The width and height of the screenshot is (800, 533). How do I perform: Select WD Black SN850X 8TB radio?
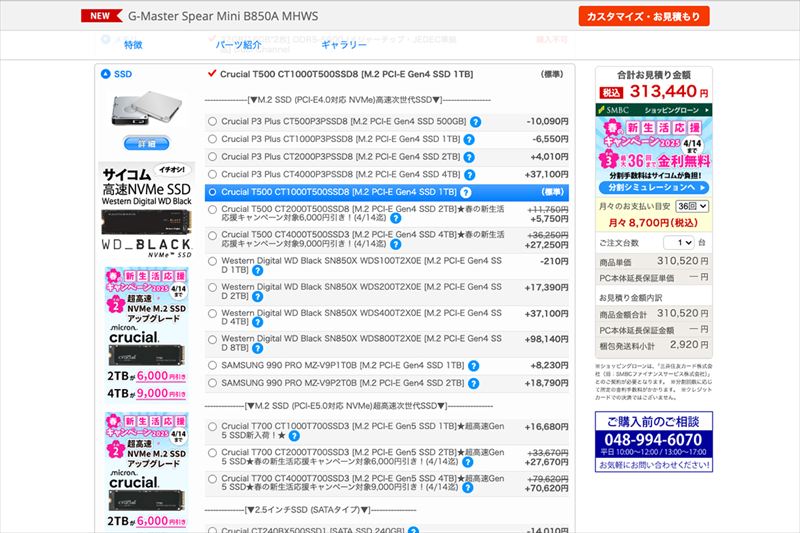click(x=212, y=339)
